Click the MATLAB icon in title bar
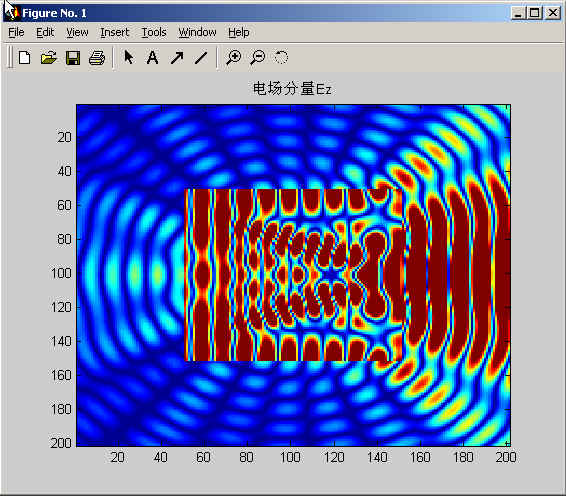This screenshot has width=566, height=496. coord(12,13)
